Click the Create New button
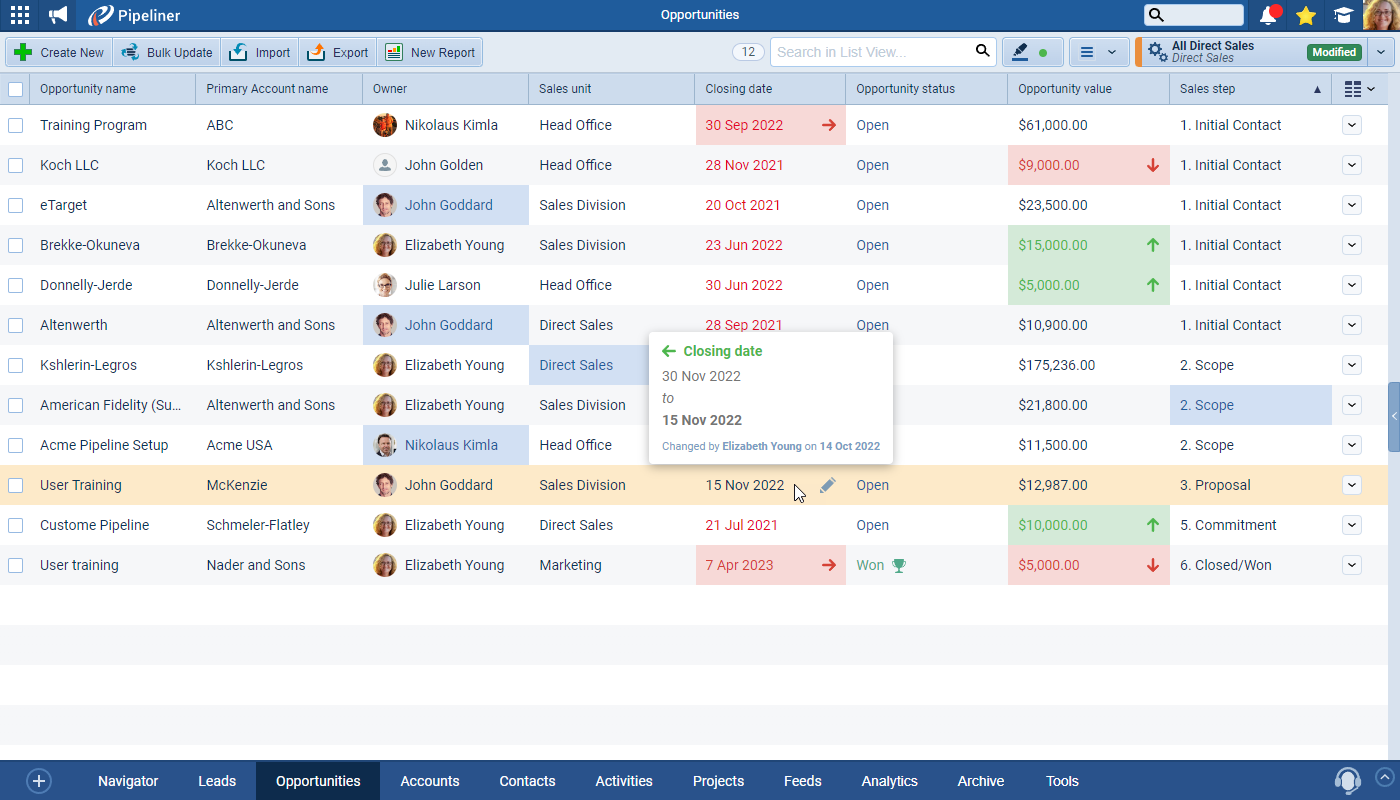Screen dimensions: 1400x800 coord(60,52)
